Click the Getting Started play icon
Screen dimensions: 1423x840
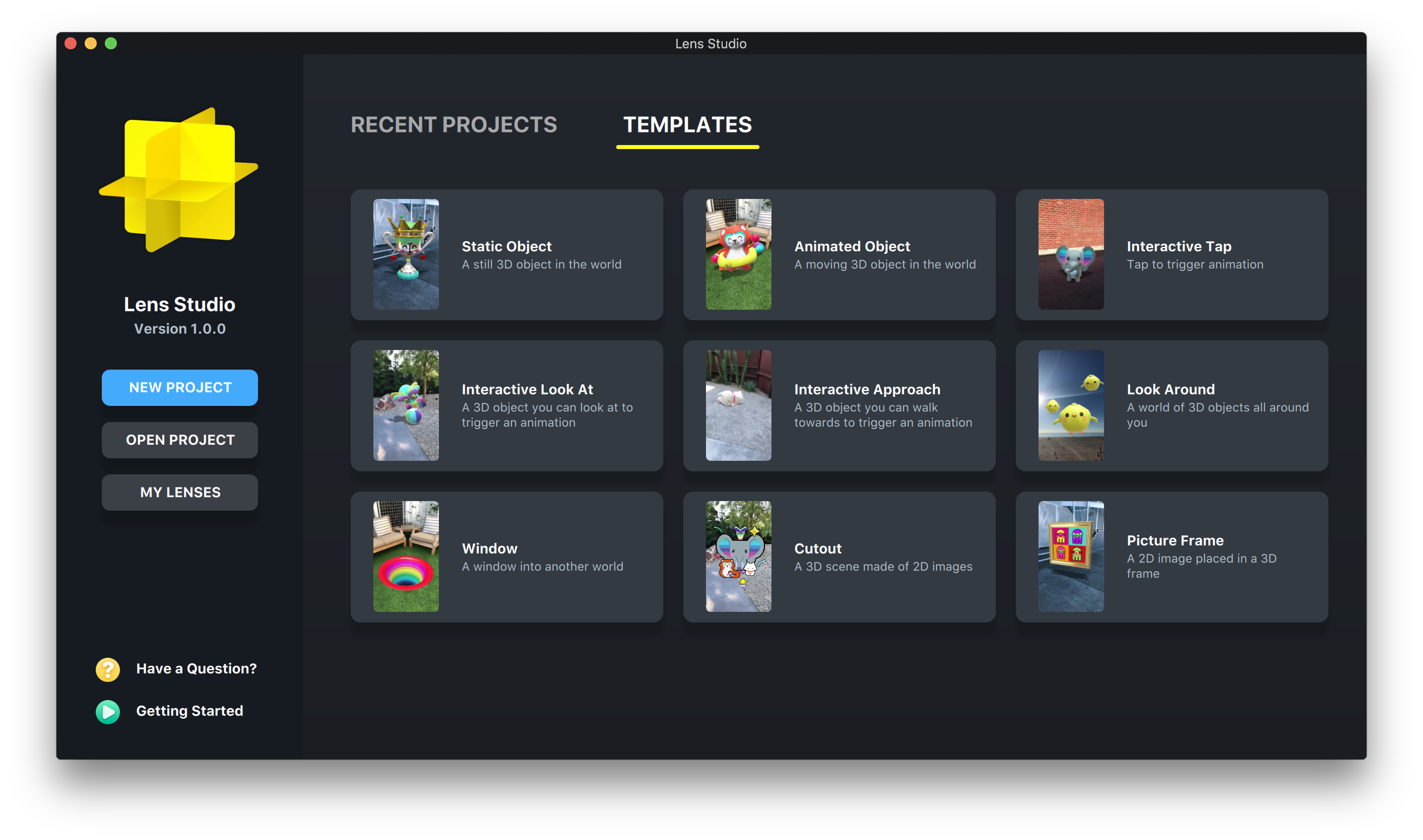pos(107,711)
